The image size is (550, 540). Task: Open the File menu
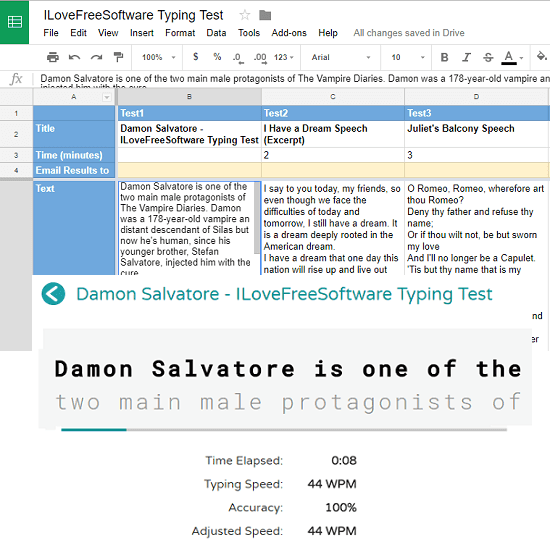point(51,33)
